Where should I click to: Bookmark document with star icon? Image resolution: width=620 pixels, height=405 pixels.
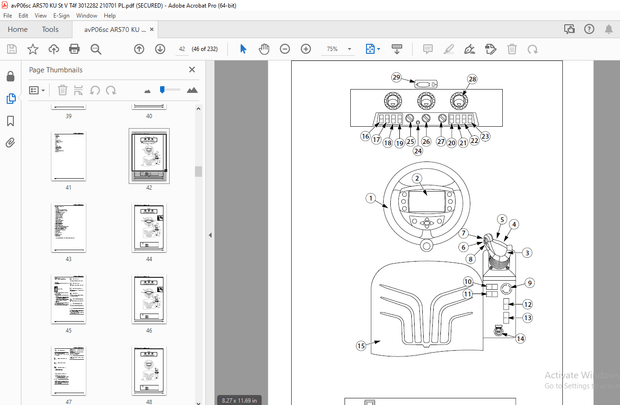click(33, 49)
